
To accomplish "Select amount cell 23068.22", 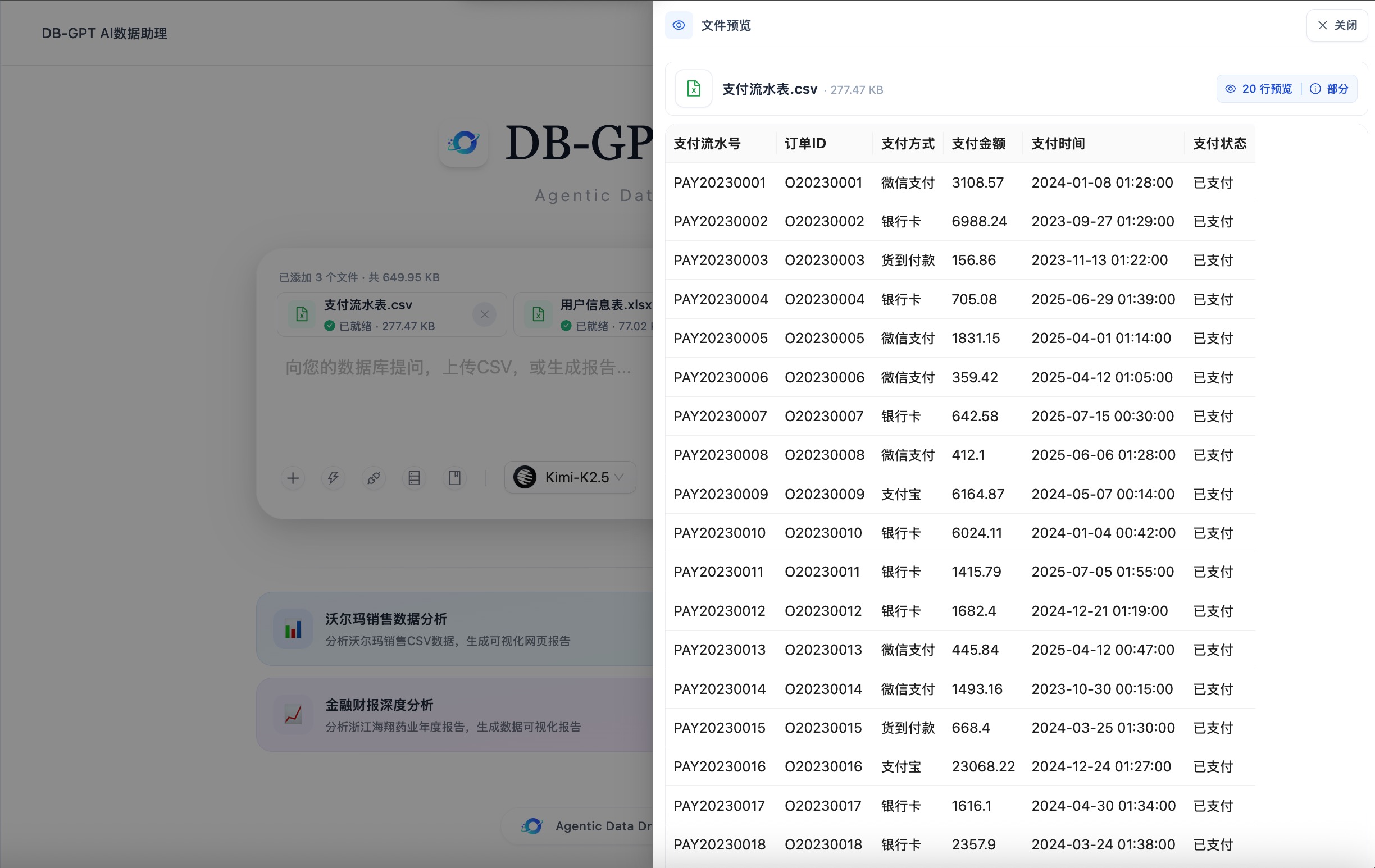I will [984, 766].
